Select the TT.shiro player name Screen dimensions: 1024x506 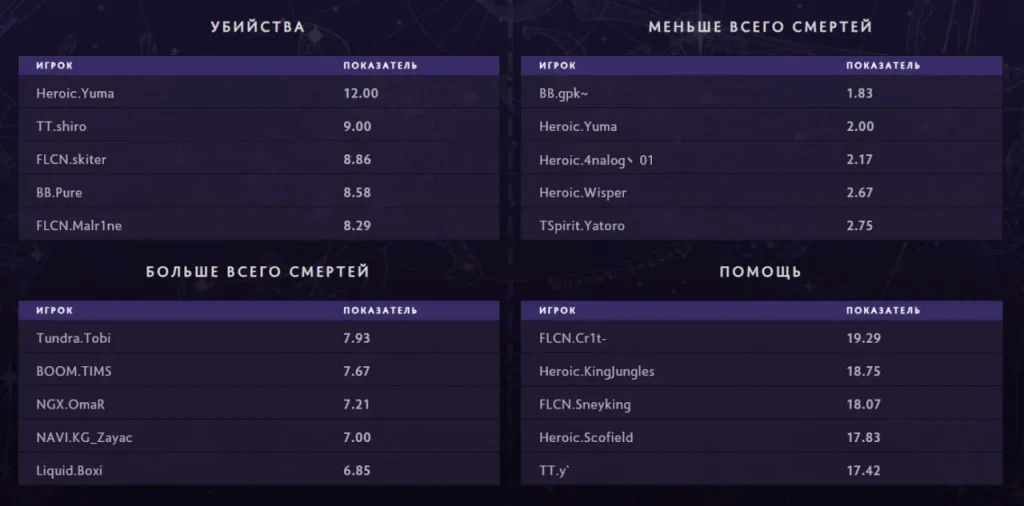61,126
